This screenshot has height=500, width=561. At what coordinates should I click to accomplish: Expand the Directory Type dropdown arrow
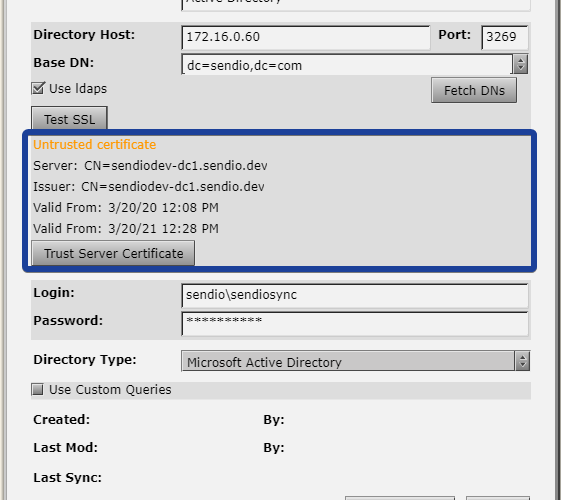[522, 361]
